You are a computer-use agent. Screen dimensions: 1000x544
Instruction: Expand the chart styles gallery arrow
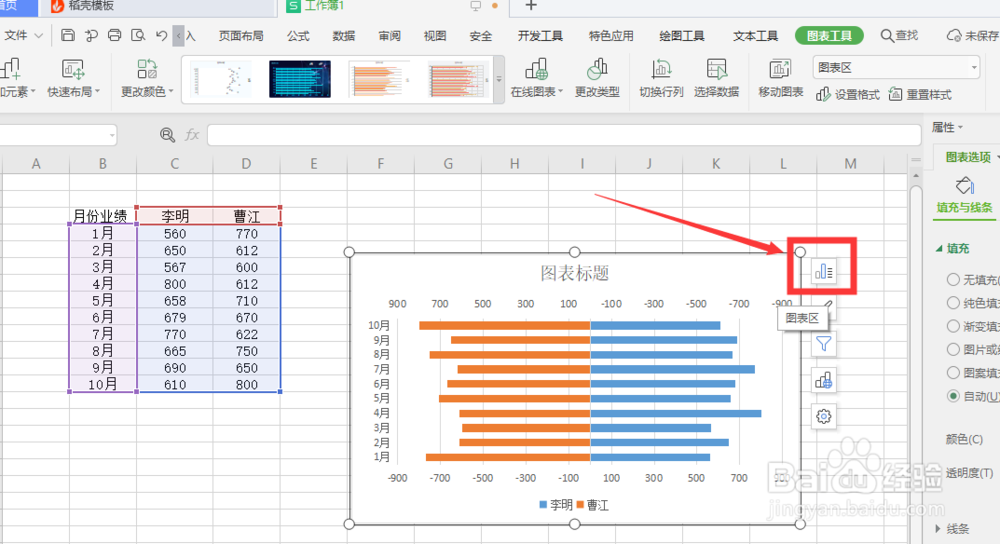point(499,80)
